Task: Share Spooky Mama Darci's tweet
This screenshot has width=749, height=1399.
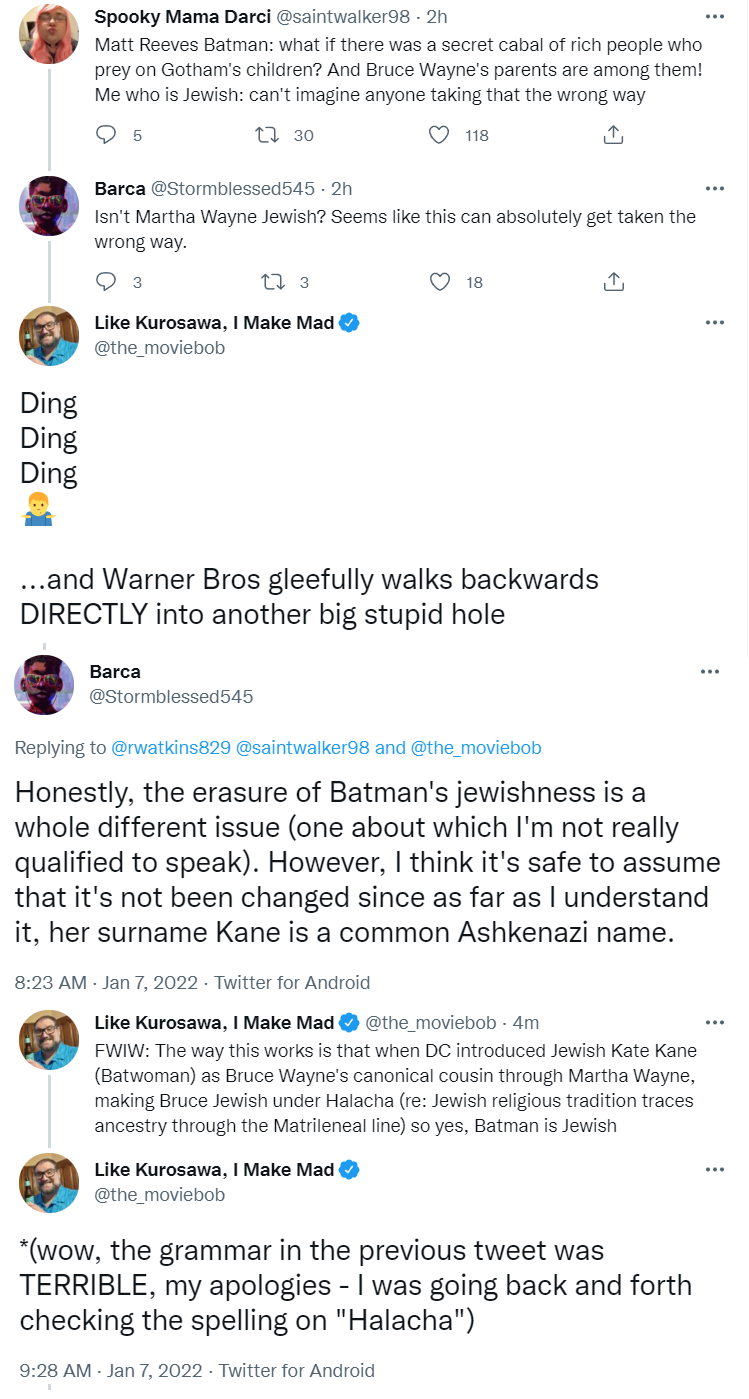Action: pyautogui.click(x=614, y=134)
